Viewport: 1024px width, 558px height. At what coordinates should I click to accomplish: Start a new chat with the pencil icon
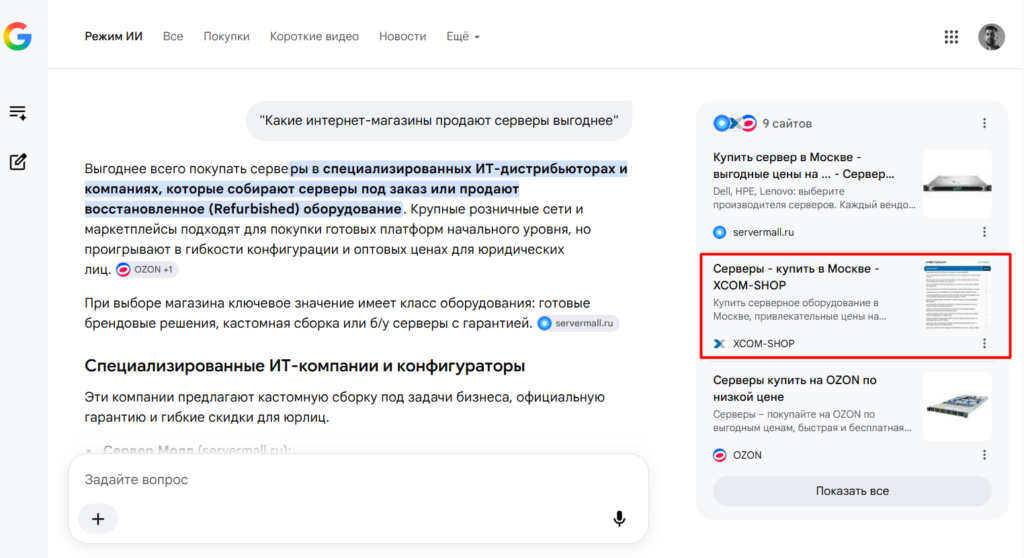click(18, 161)
